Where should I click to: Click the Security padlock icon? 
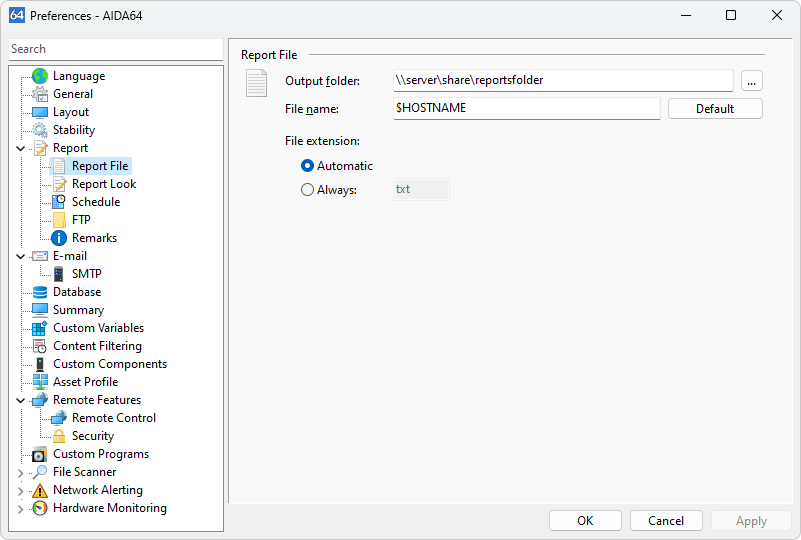[x=59, y=436]
